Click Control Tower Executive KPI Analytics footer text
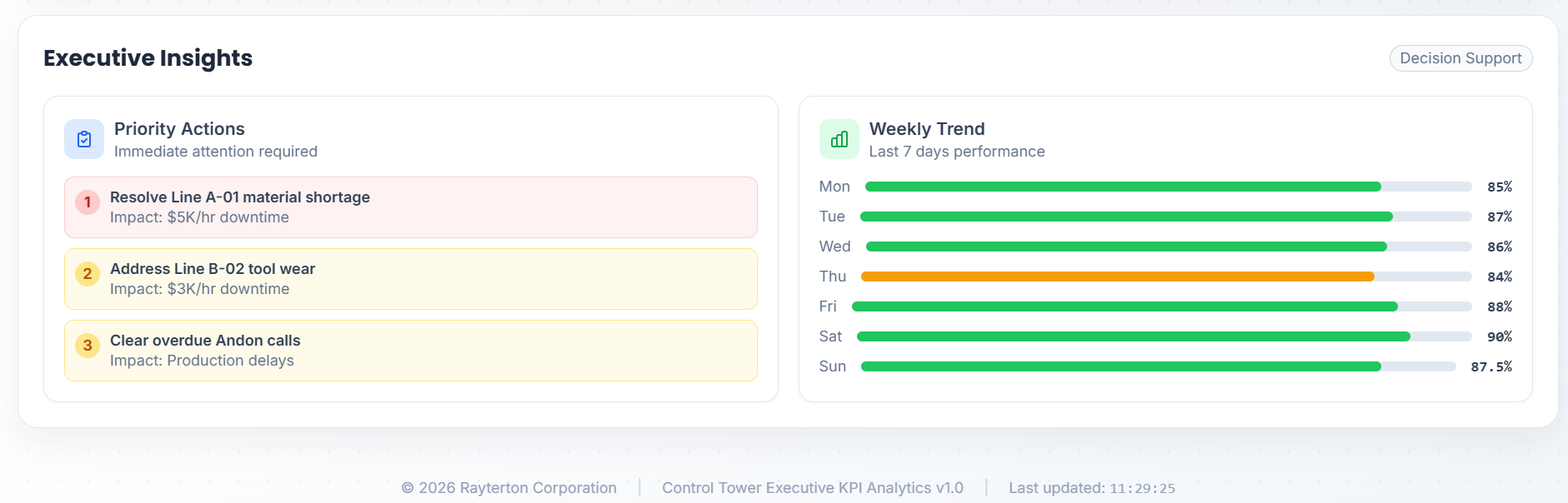1568x503 pixels. click(x=813, y=488)
